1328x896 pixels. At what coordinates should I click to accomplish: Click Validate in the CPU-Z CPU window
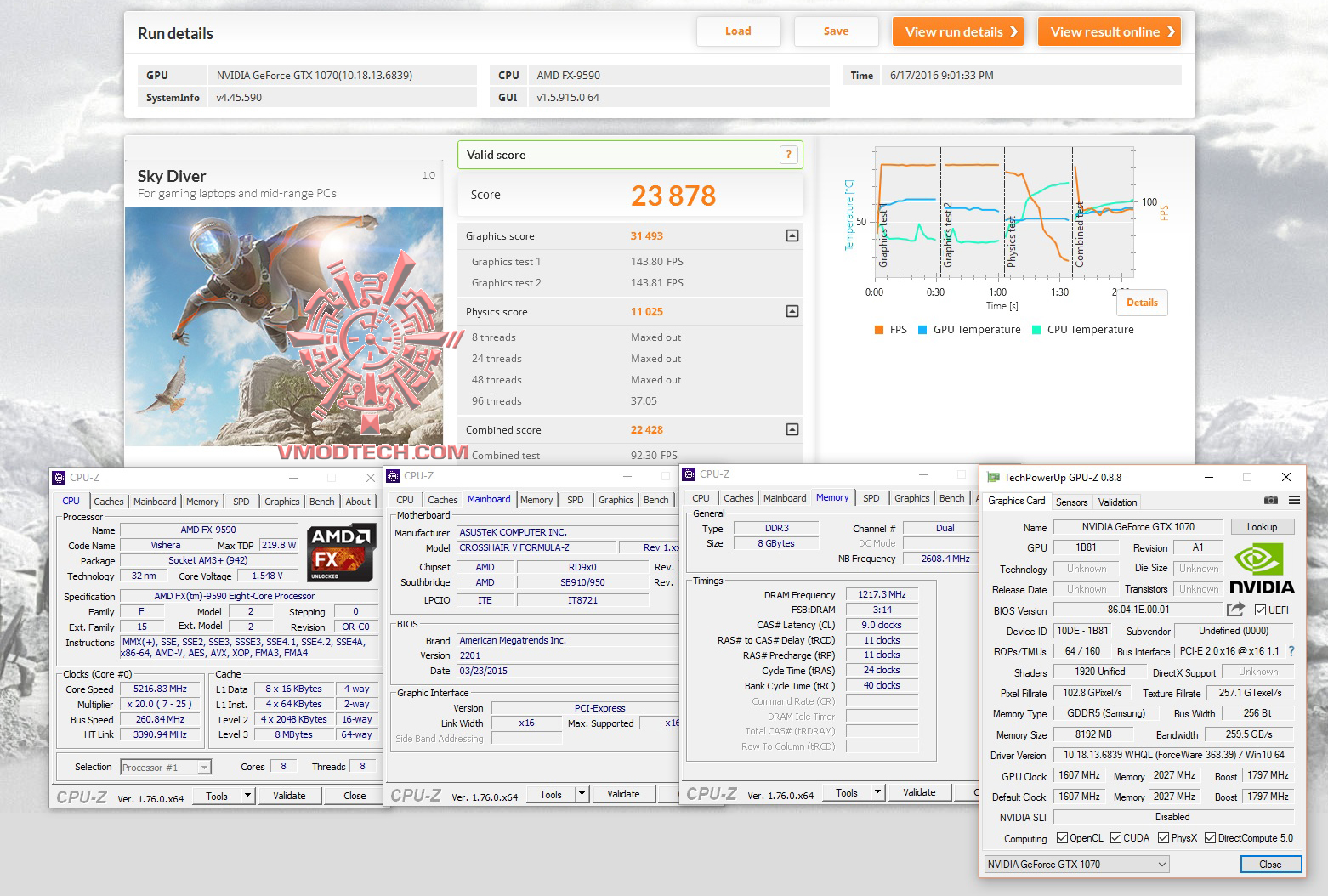(289, 797)
